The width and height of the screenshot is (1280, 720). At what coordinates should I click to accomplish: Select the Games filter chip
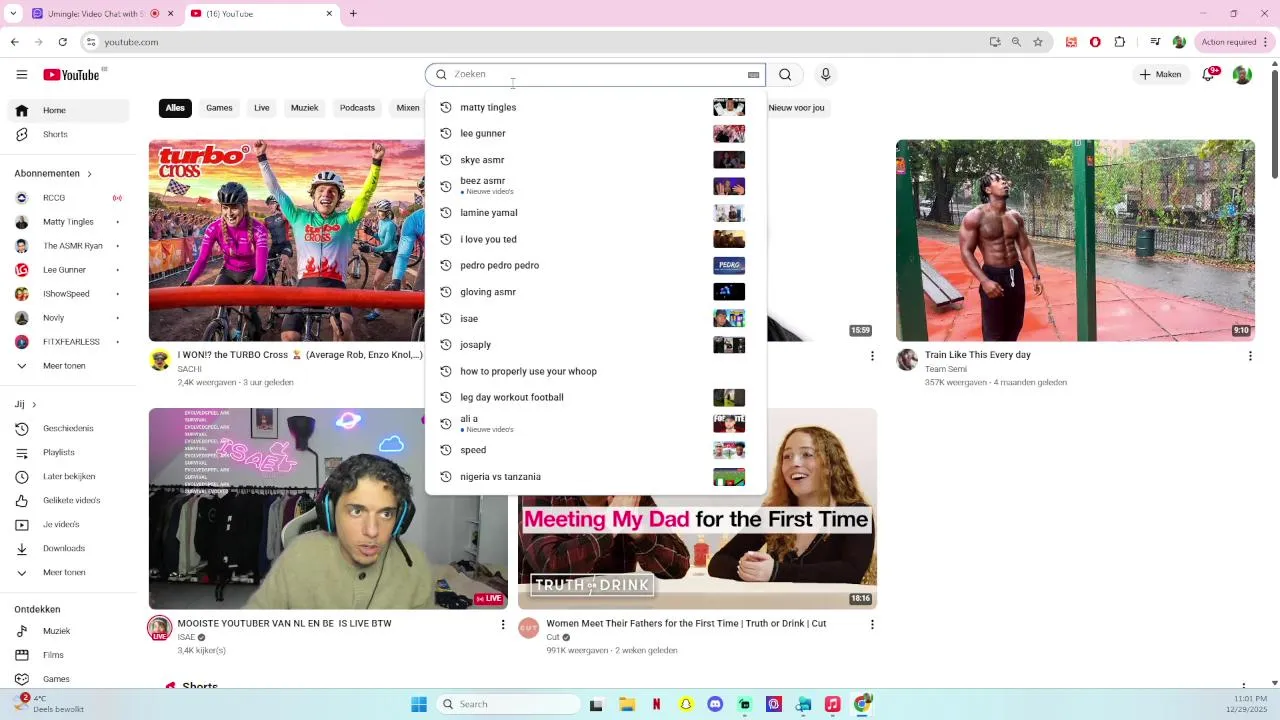[x=219, y=108]
